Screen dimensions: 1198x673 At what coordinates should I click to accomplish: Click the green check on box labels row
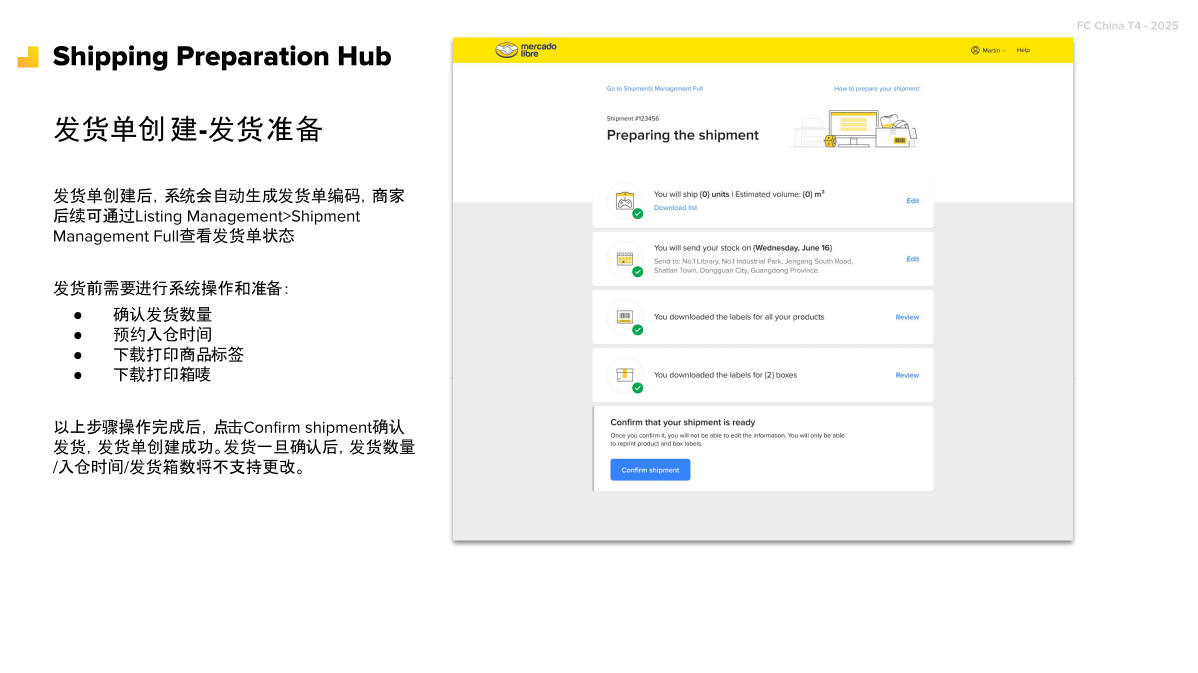637,388
